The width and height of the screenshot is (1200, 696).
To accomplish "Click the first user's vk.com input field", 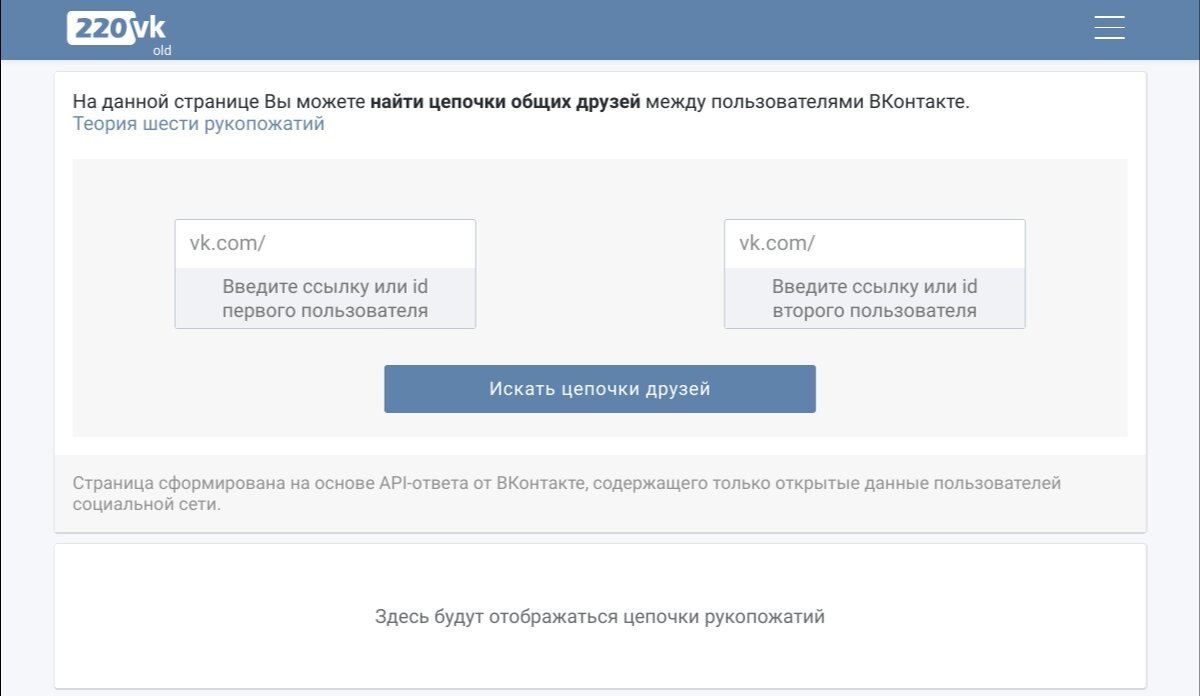I will click(325, 242).
